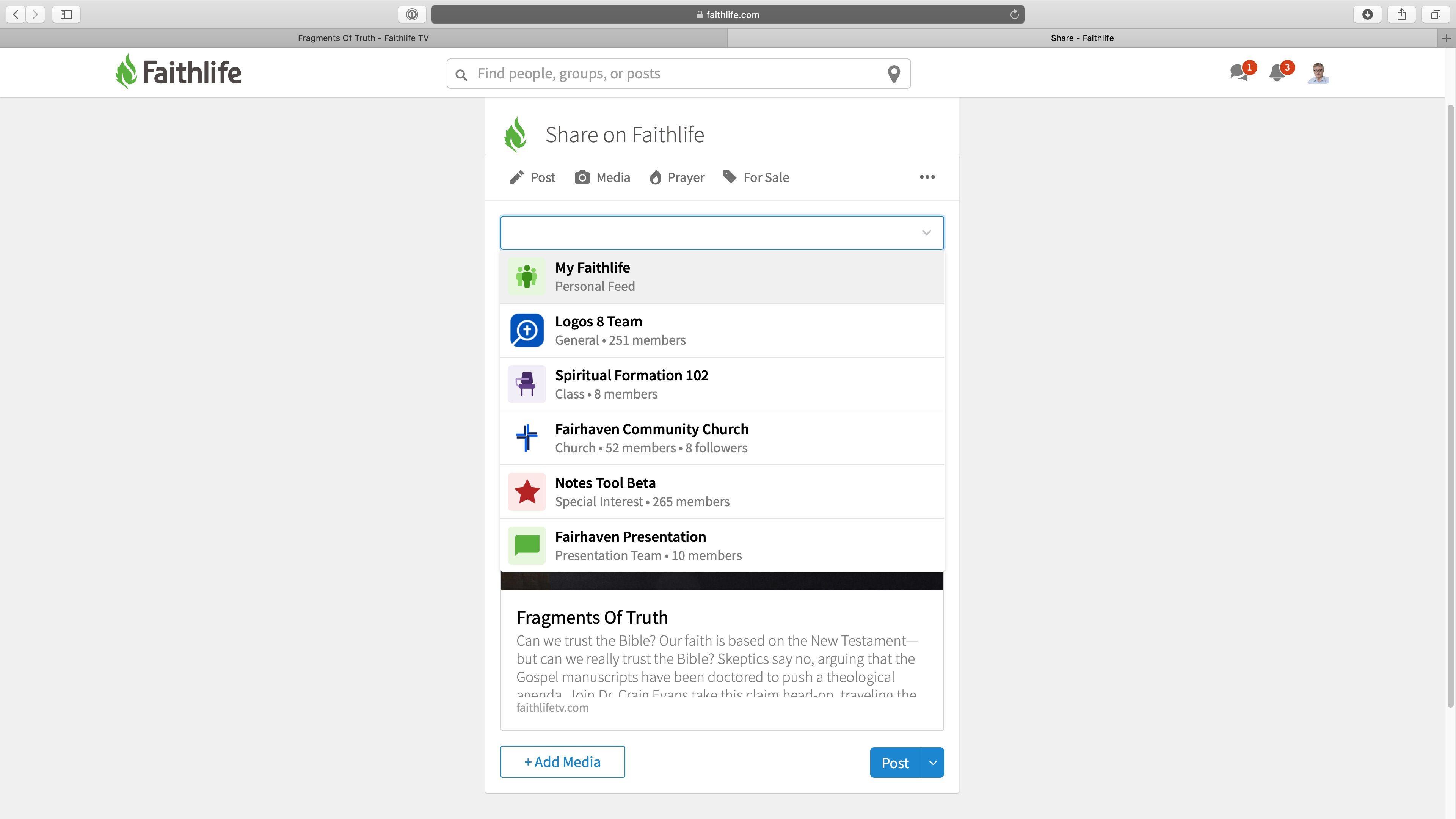The width and height of the screenshot is (1456, 819).
Task: Click the Prayer flame icon
Action: 655,177
